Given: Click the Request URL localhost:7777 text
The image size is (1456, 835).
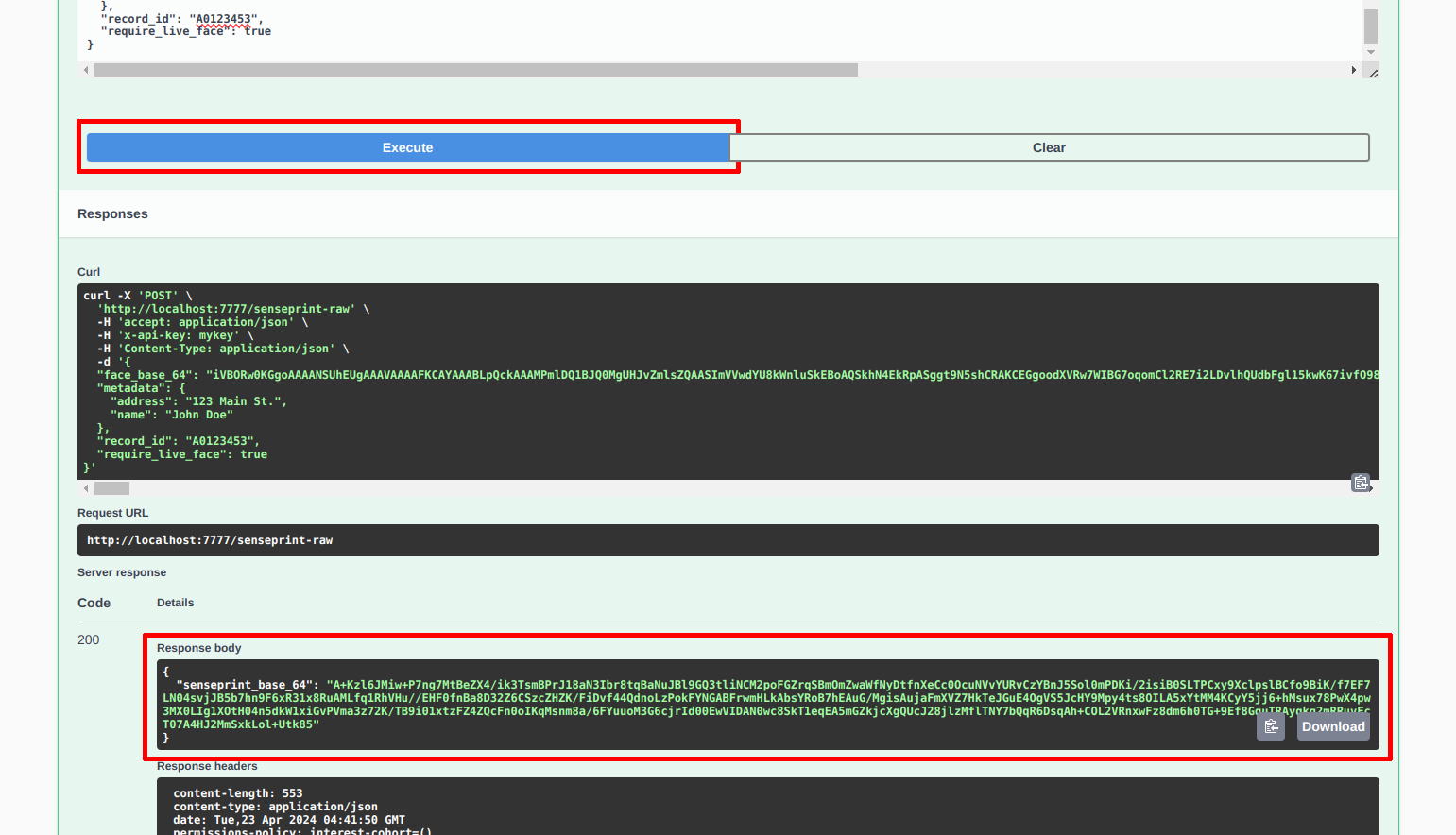Looking at the screenshot, I should click(x=210, y=540).
